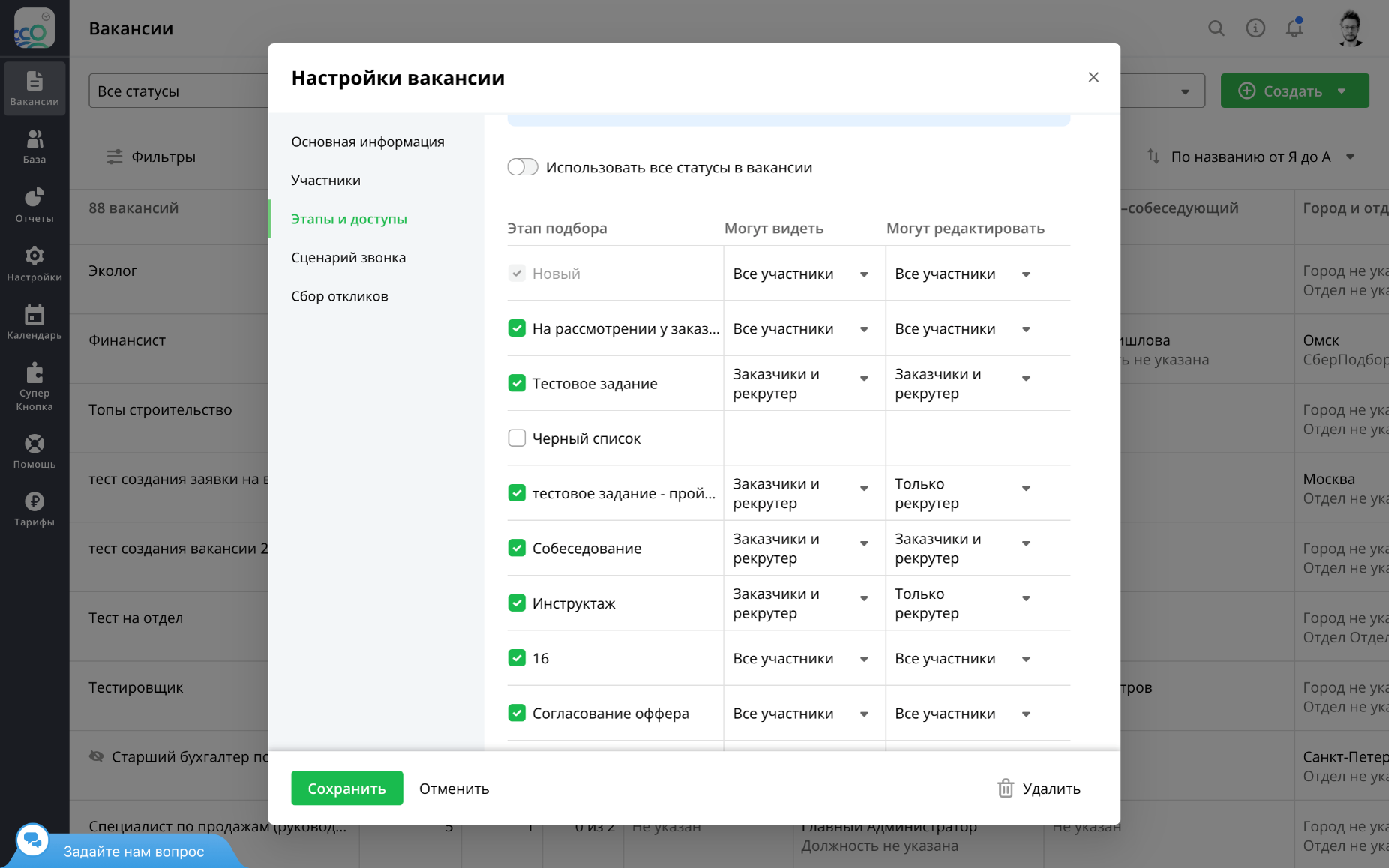Click the search magnifier icon

click(1216, 28)
